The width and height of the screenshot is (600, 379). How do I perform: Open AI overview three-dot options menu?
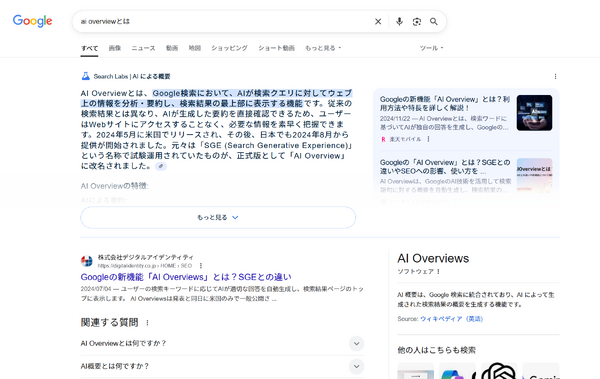555,77
